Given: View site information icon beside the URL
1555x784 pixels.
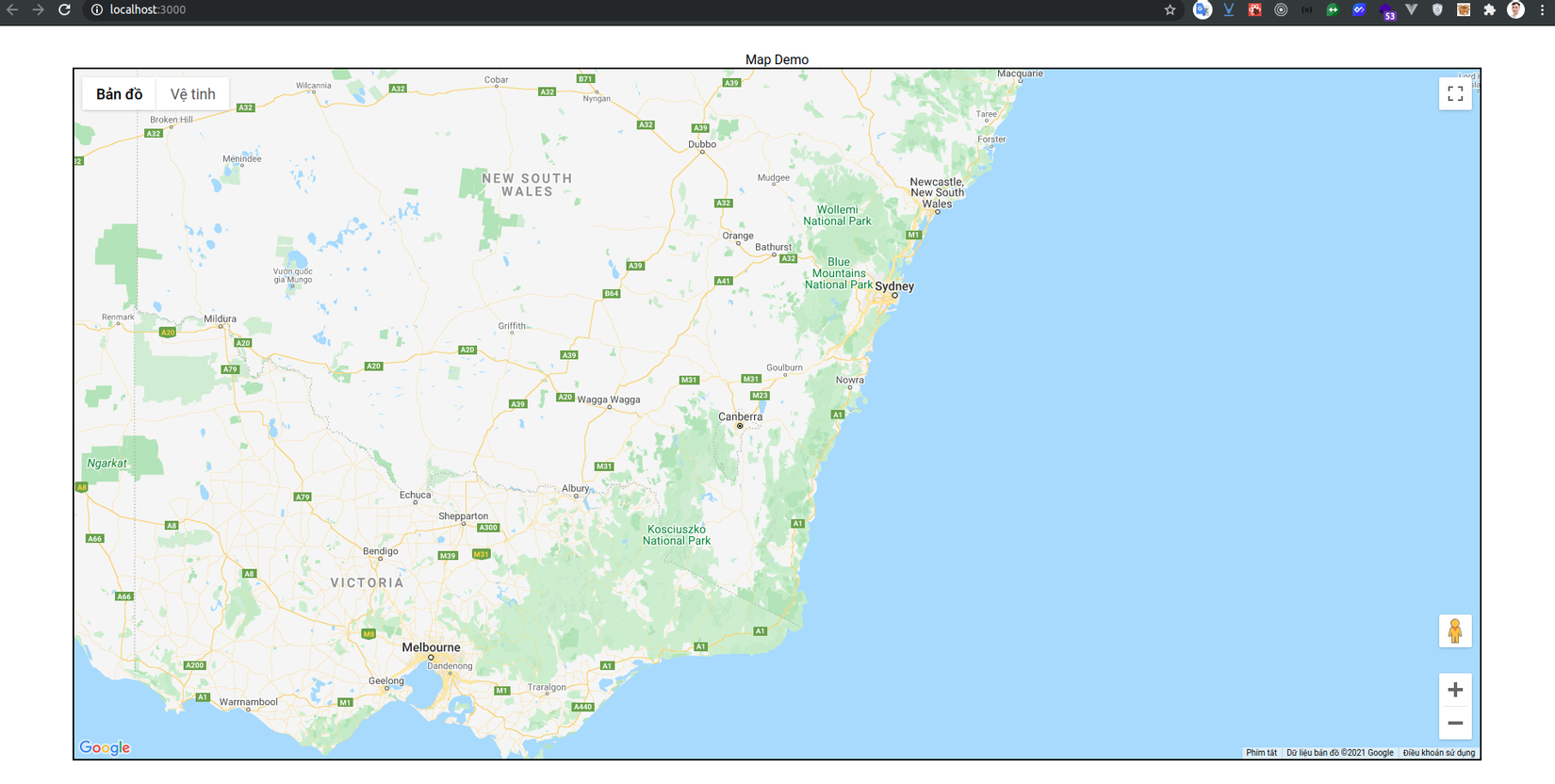Looking at the screenshot, I should (96, 9).
